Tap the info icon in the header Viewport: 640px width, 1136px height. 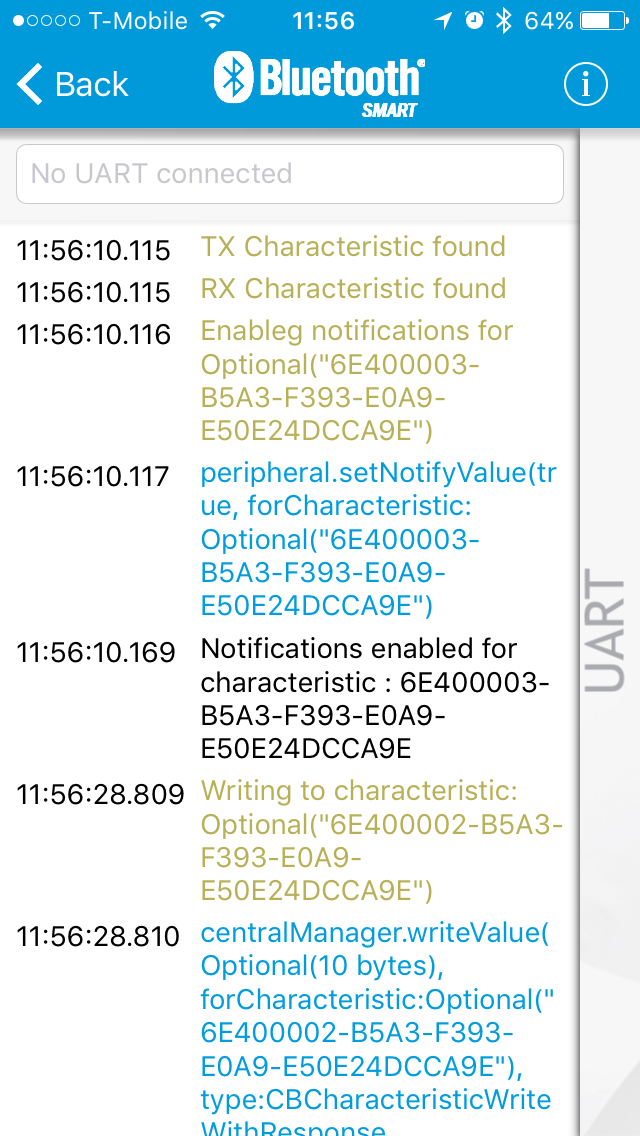coord(585,85)
